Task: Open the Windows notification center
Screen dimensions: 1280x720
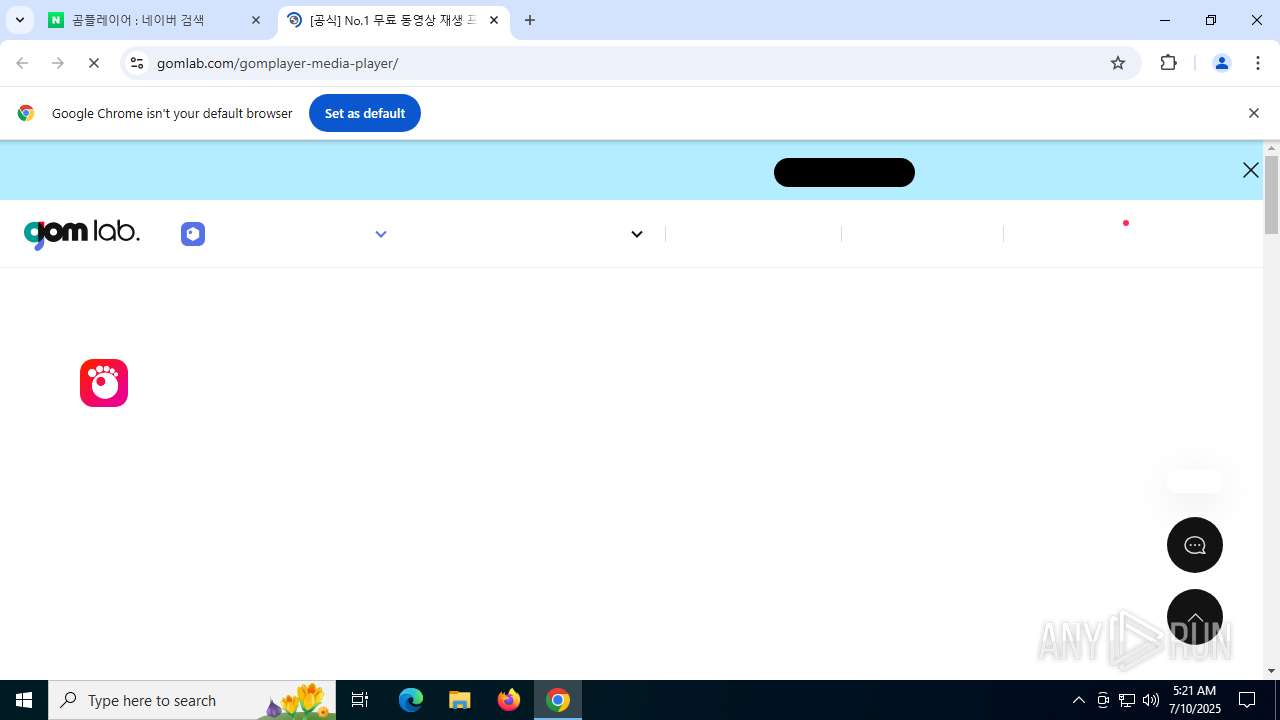Action: (x=1247, y=700)
